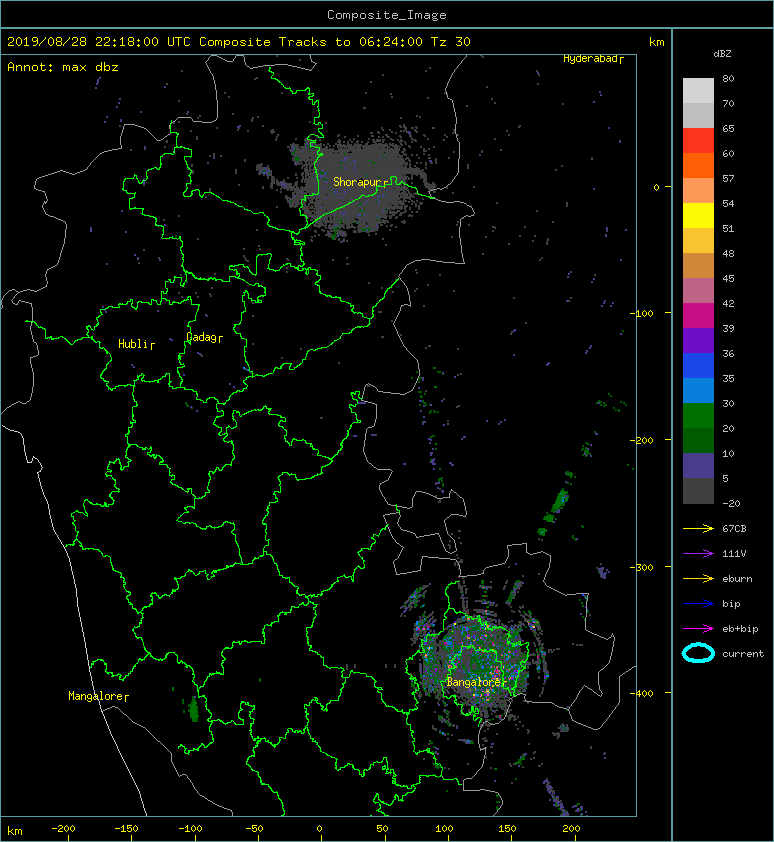Pick the dark charcoal swatch at scale bottom
The width and height of the screenshot is (774, 842).
698,491
